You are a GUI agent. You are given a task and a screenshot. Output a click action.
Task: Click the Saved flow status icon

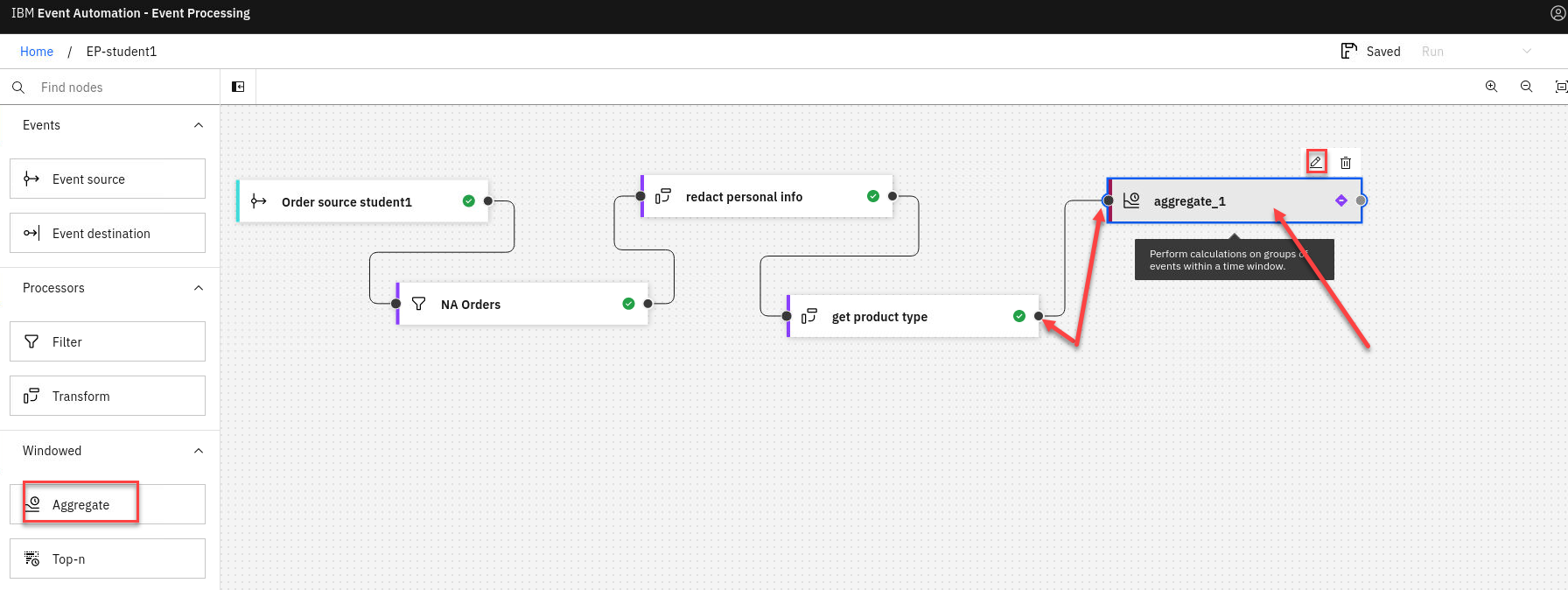click(1348, 51)
